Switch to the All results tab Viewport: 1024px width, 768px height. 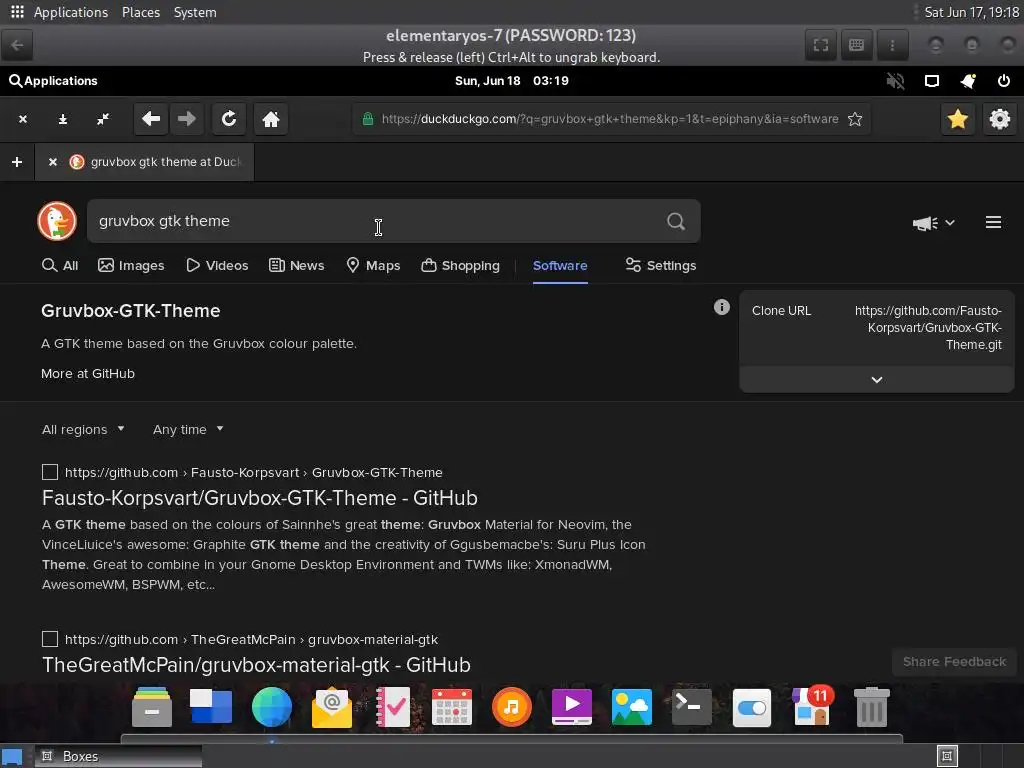(x=60, y=265)
